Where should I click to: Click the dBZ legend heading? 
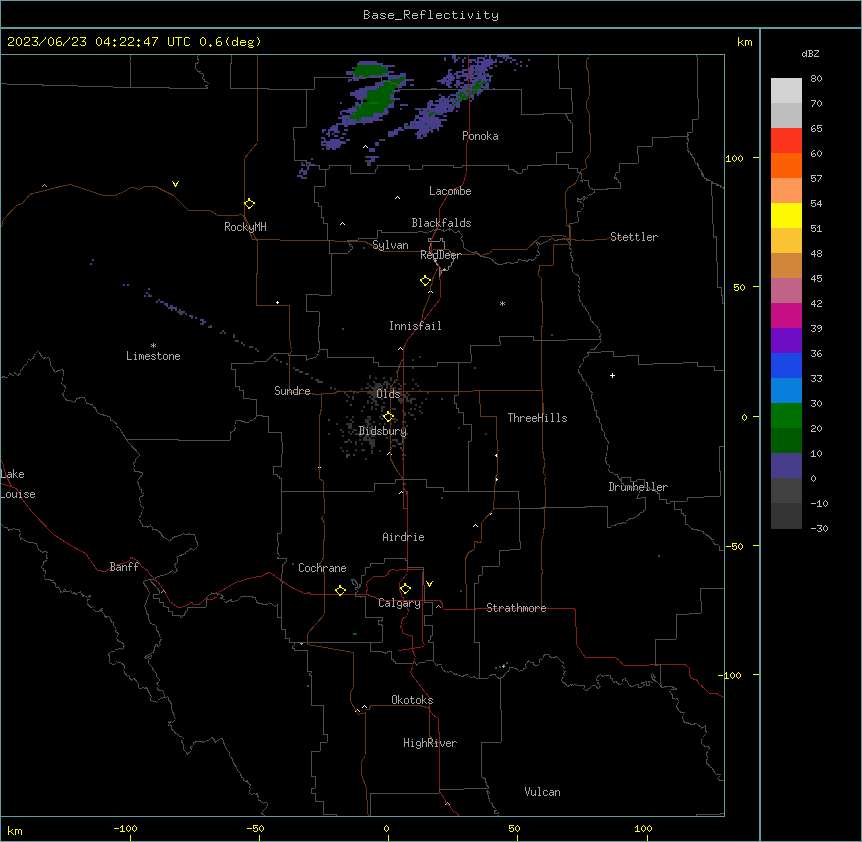click(810, 53)
